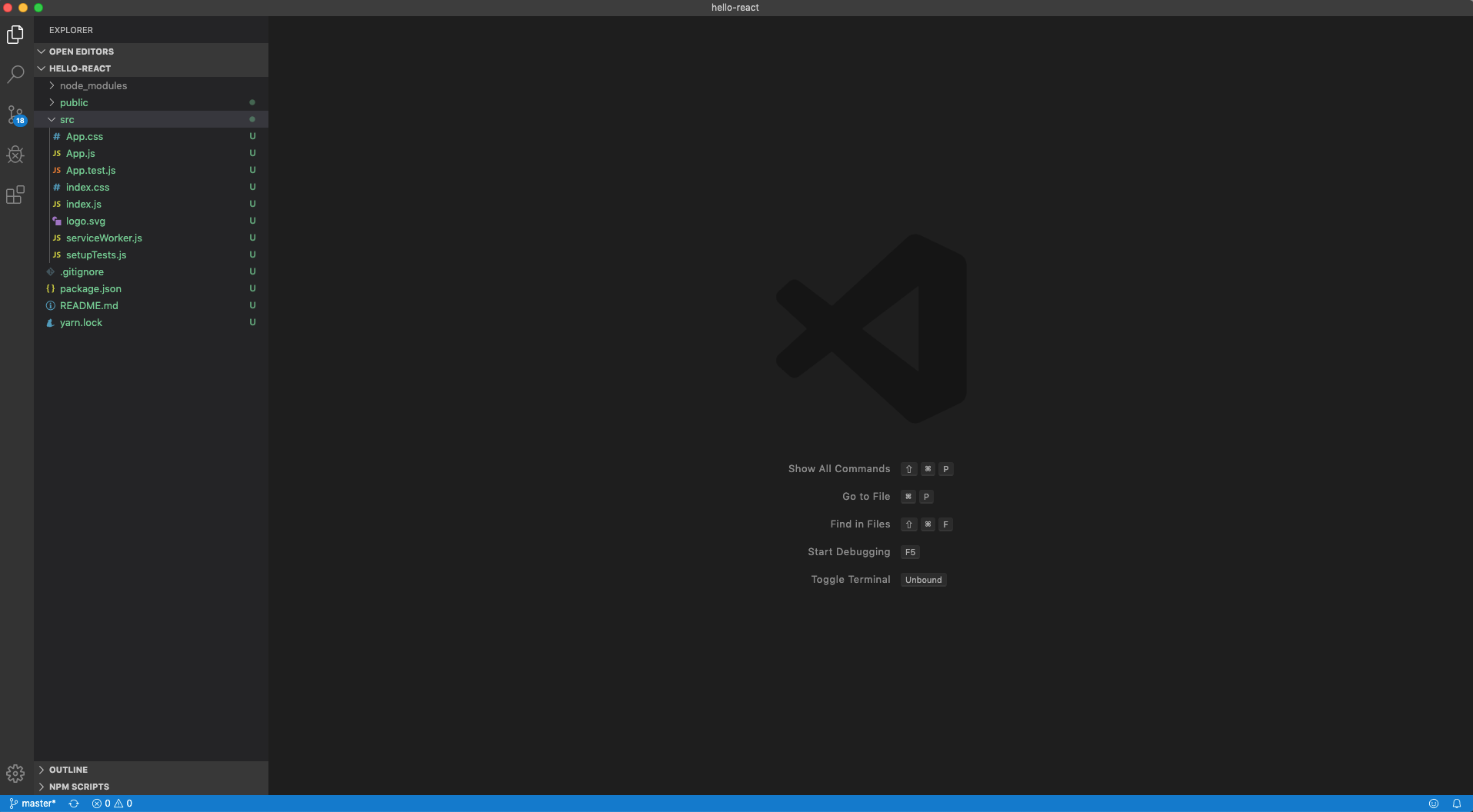Open the Debug view icon
1473x812 pixels.
click(15, 155)
